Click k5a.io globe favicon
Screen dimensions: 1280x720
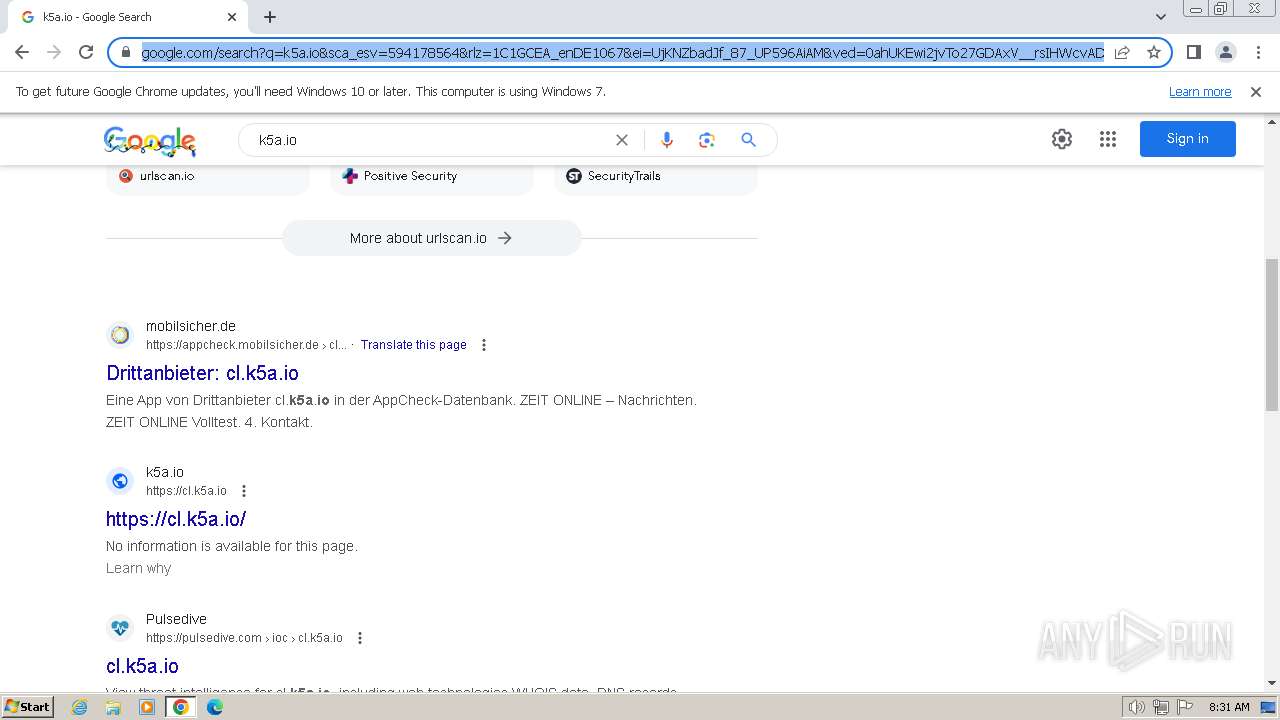point(120,481)
